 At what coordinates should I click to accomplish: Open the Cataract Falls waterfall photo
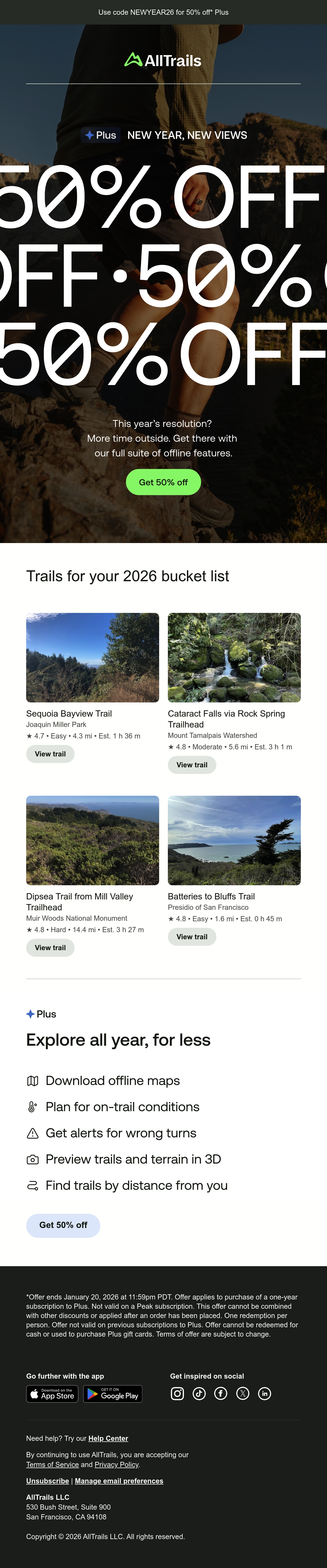tap(234, 657)
